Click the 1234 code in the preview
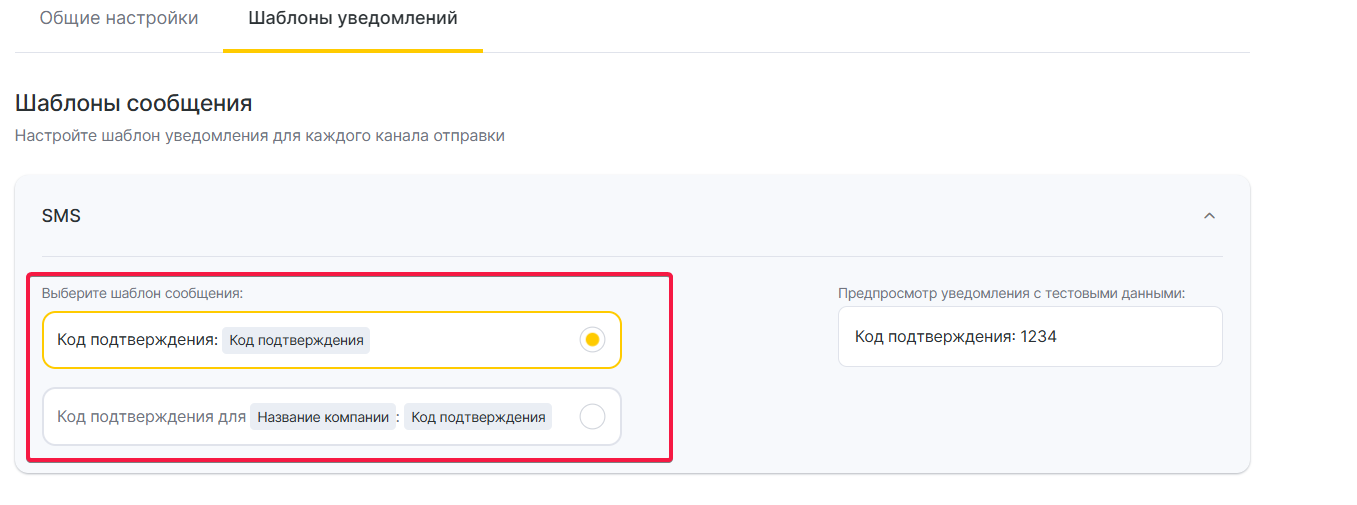The image size is (1357, 505). click(x=1038, y=337)
